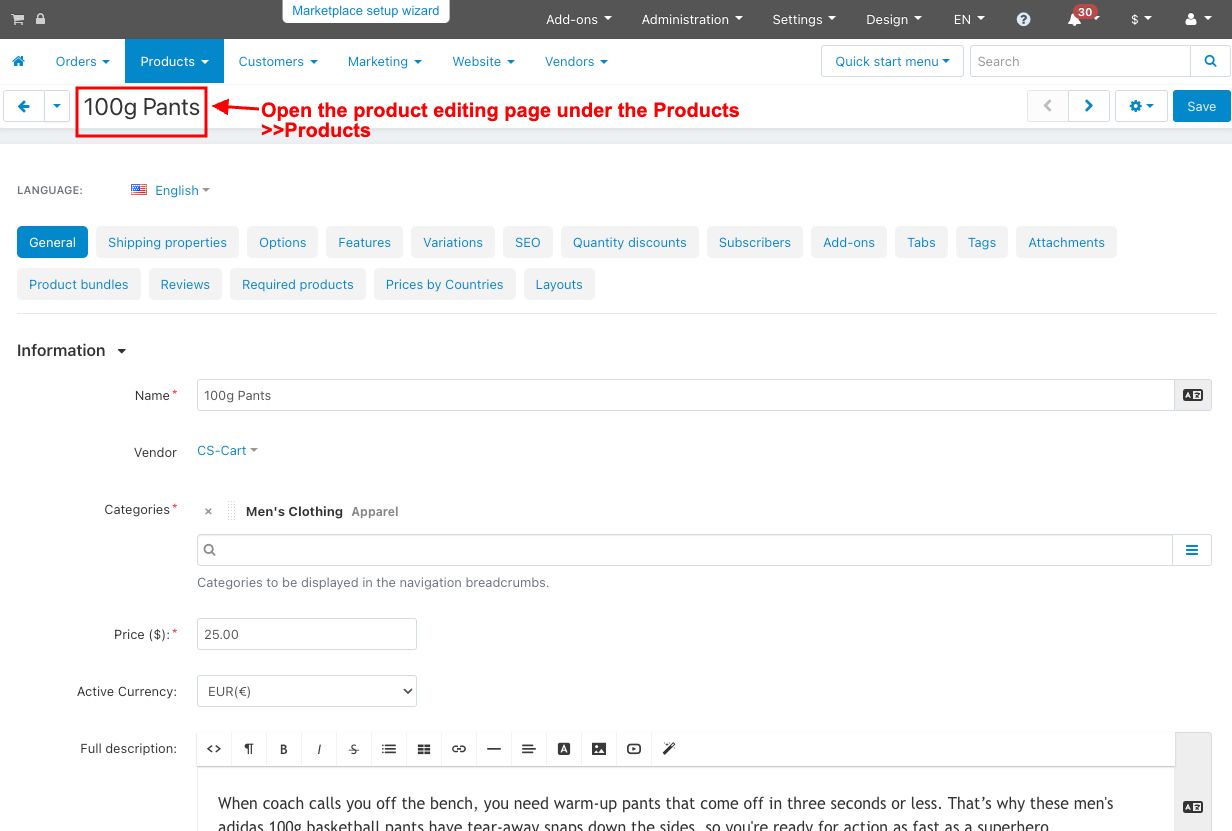Image resolution: width=1232 pixels, height=831 pixels.
Task: Open the English language selector
Action: coord(176,190)
